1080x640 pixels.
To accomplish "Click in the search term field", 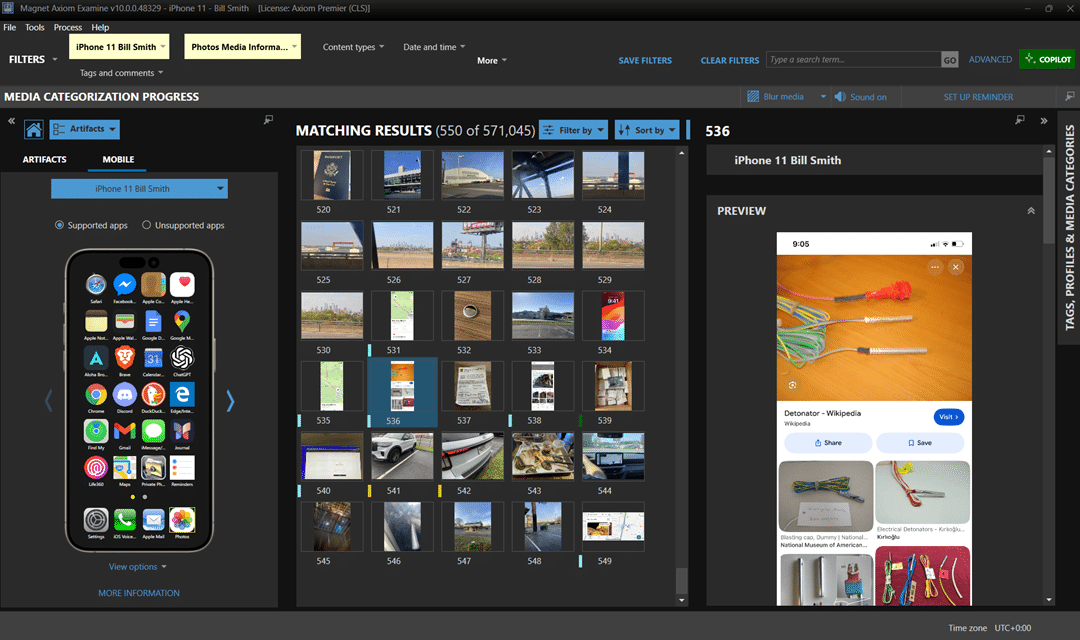I will [853, 60].
